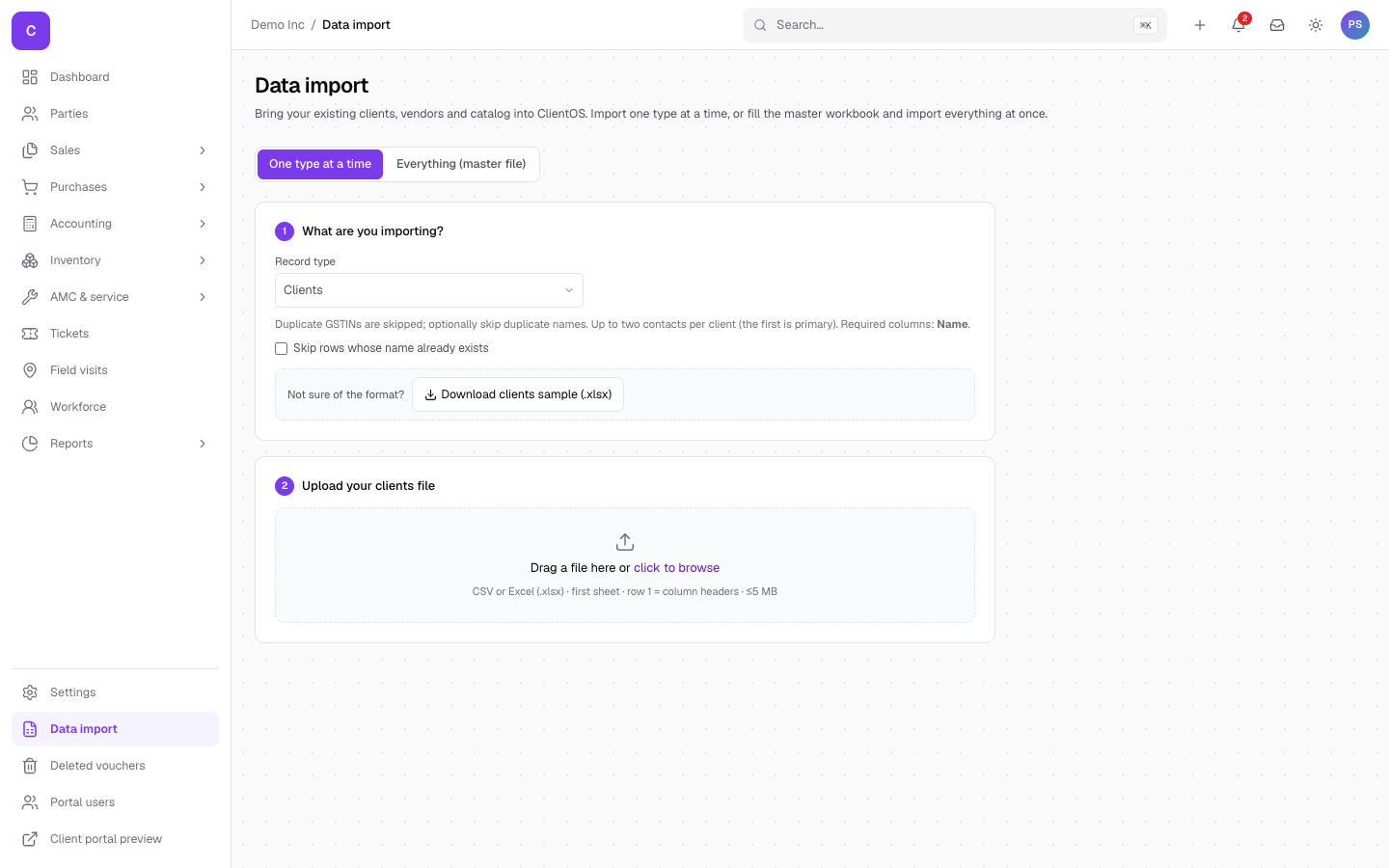Image resolution: width=1389 pixels, height=868 pixels.
Task: Open Field visits from sidebar
Action: pyautogui.click(x=115, y=370)
